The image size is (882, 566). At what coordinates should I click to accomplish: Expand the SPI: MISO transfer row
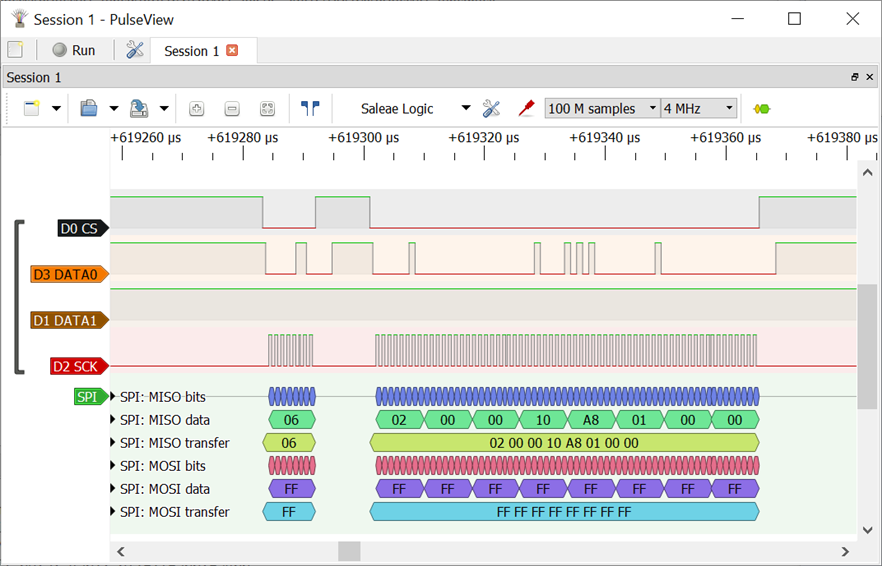113,443
